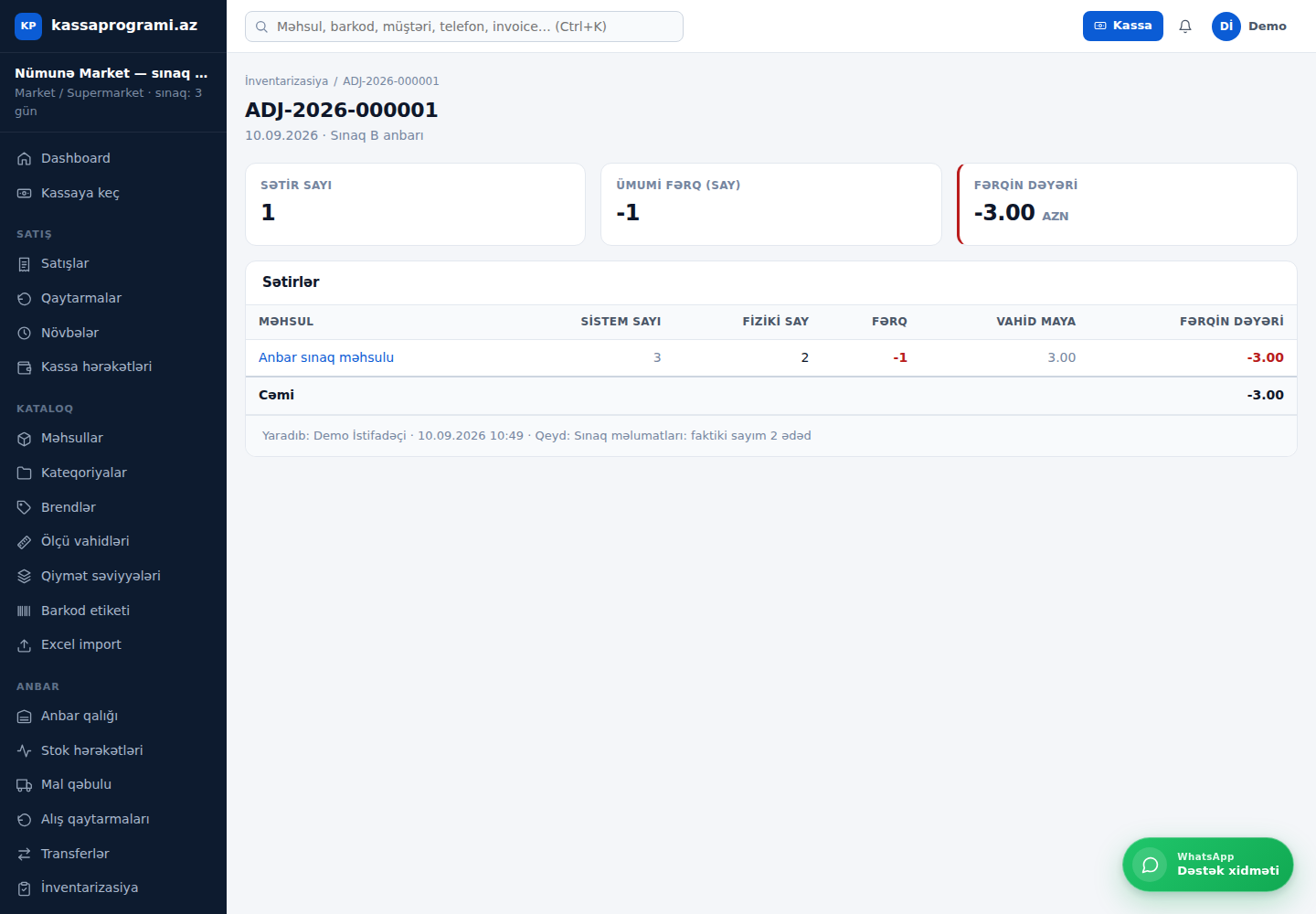Click the Brendlər tag icon
The image size is (1316, 914).
pyautogui.click(x=25, y=508)
